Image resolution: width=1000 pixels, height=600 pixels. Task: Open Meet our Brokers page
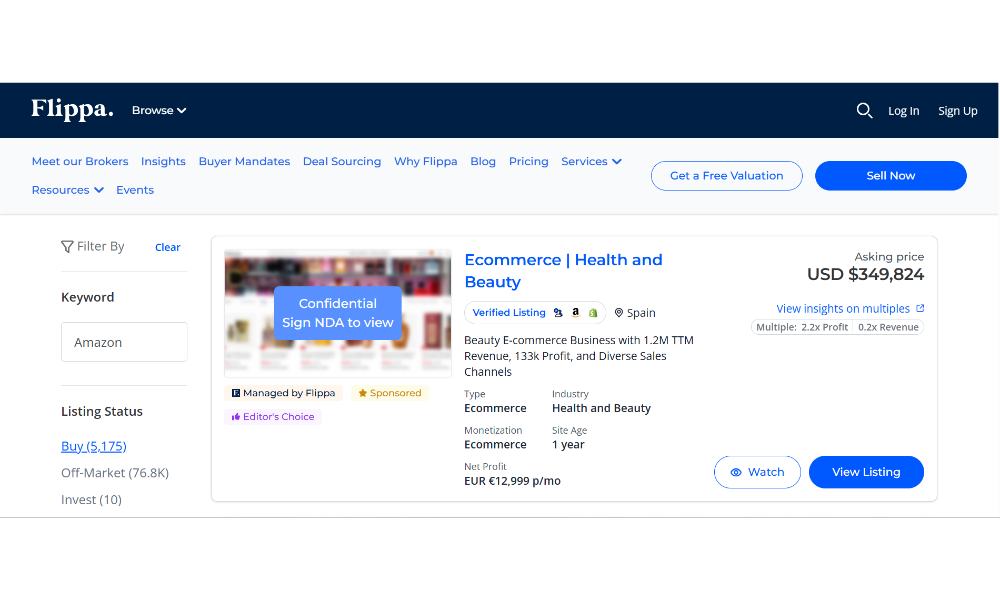tap(80, 161)
